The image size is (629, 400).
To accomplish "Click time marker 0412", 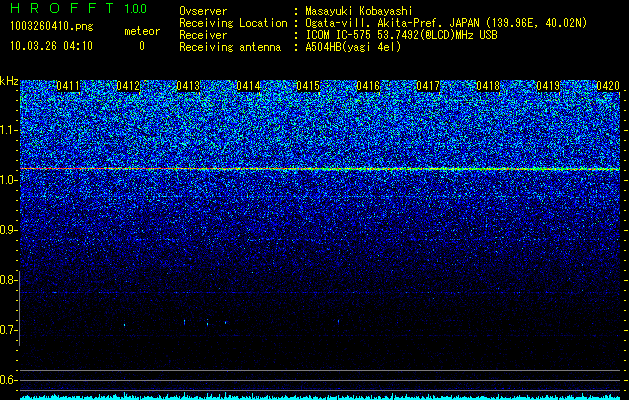I will pos(128,86).
